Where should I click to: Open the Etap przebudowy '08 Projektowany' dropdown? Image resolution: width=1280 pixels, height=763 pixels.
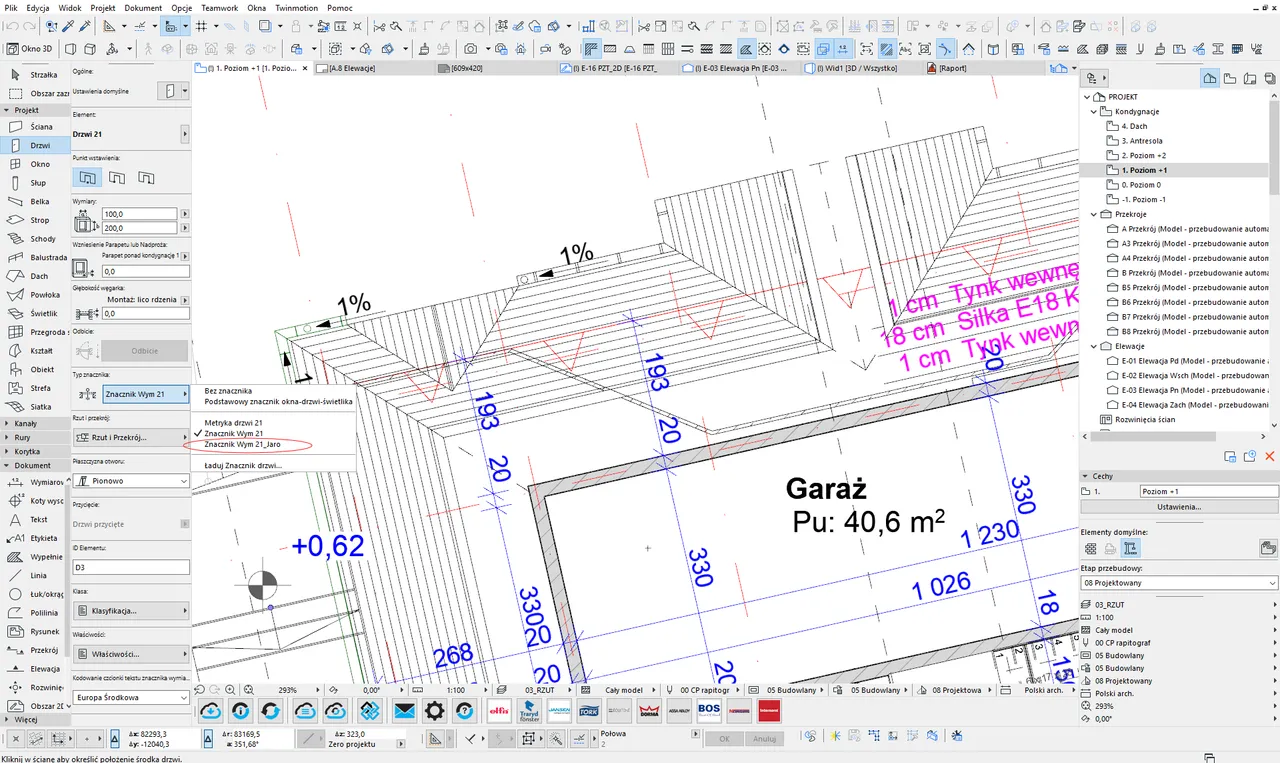(x=1179, y=582)
